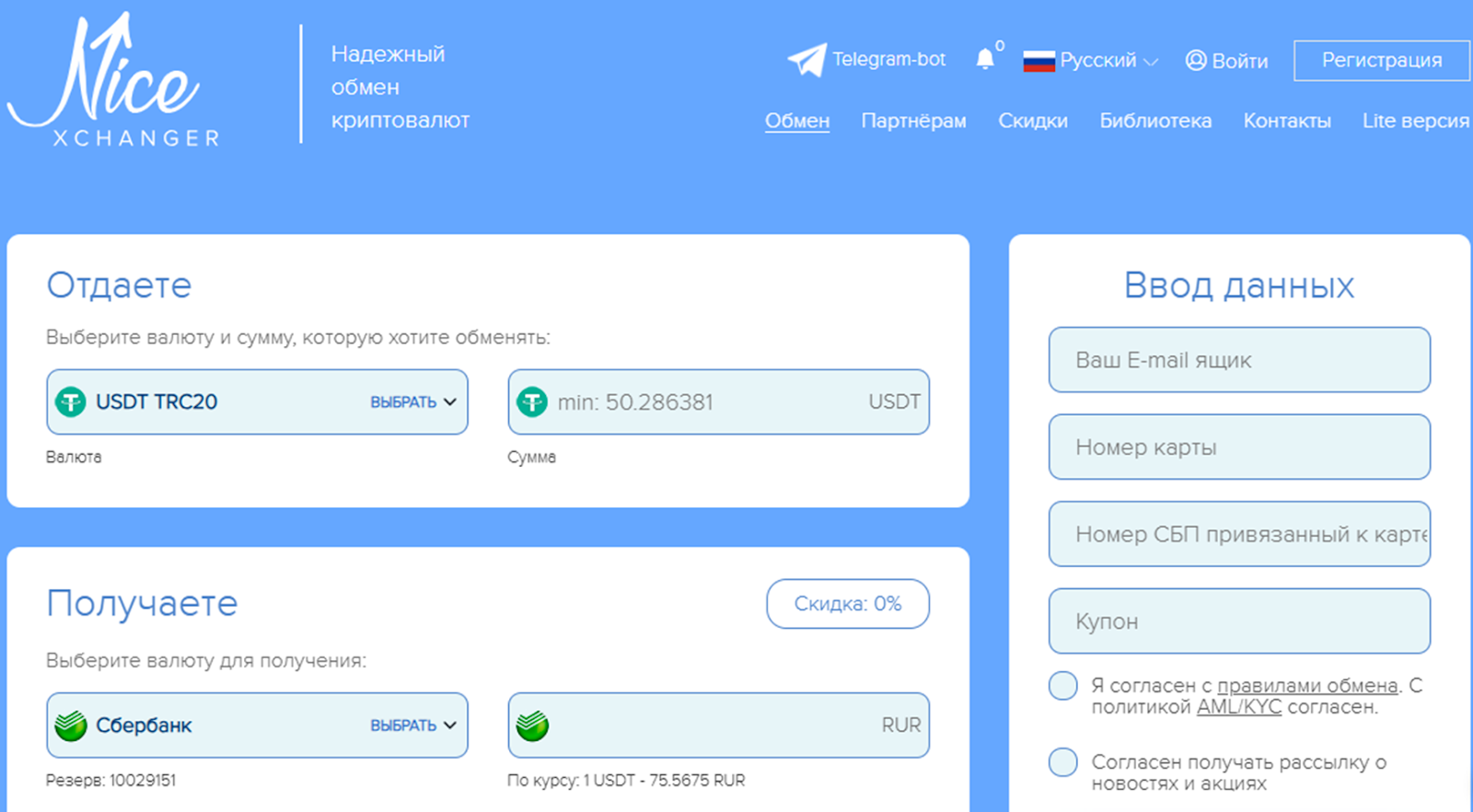Open the Telegram-bot link
This screenshot has width=1473, height=812.
888,60
